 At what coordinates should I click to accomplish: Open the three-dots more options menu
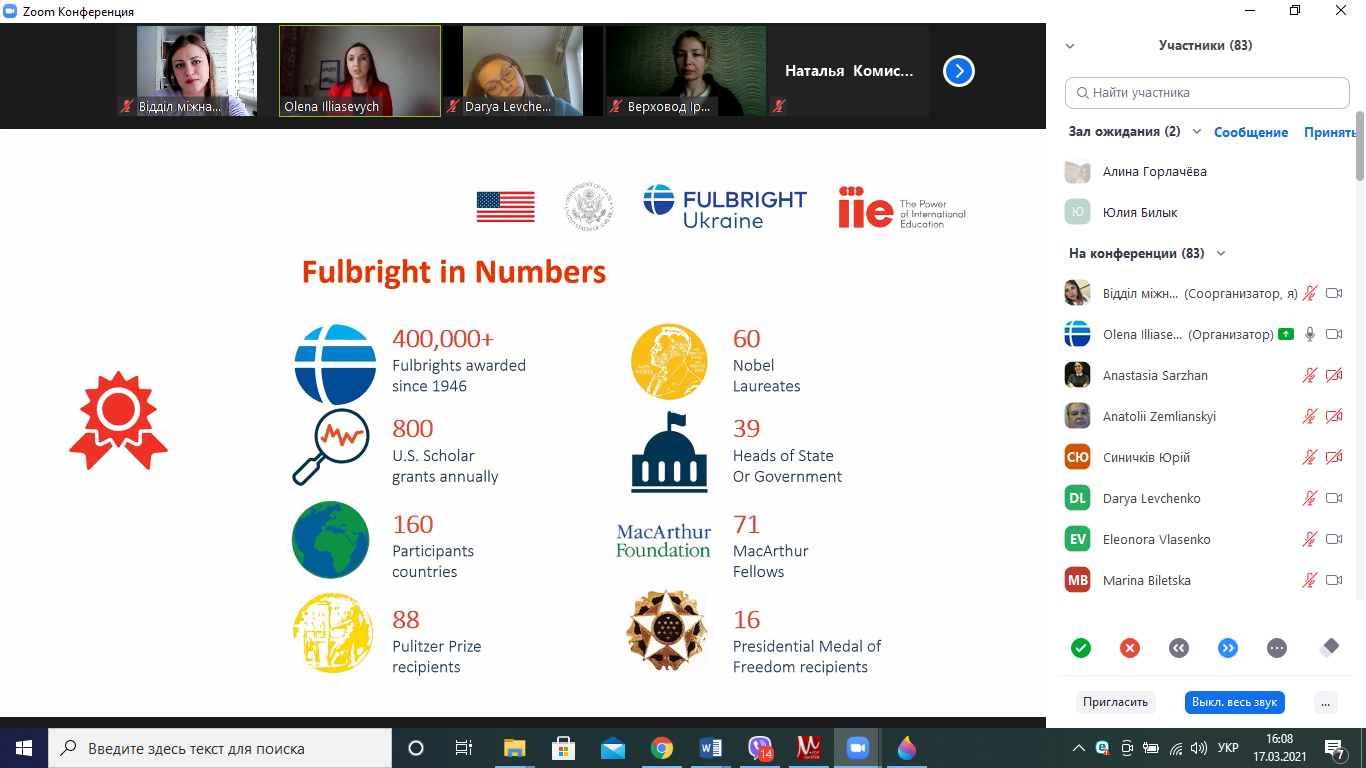(1325, 702)
